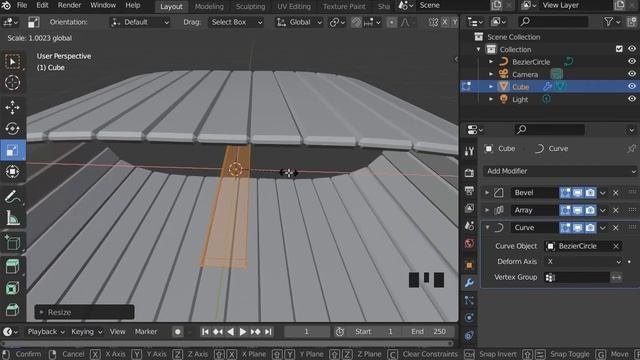Switch to the UV Editing workspace tab
640x360 pixels.
[x=294, y=6]
